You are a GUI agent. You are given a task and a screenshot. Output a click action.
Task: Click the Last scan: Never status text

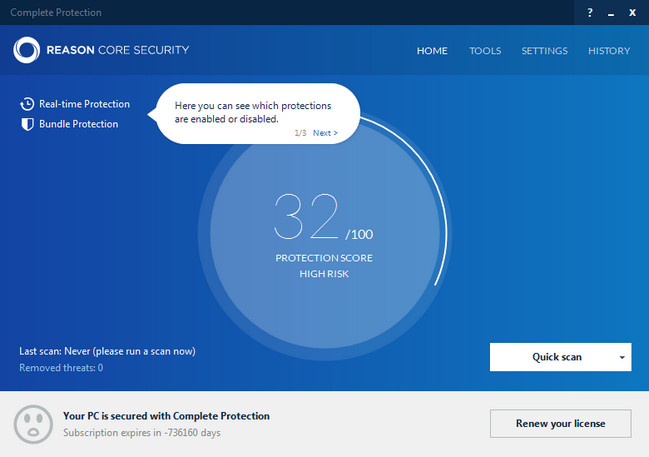(x=107, y=351)
